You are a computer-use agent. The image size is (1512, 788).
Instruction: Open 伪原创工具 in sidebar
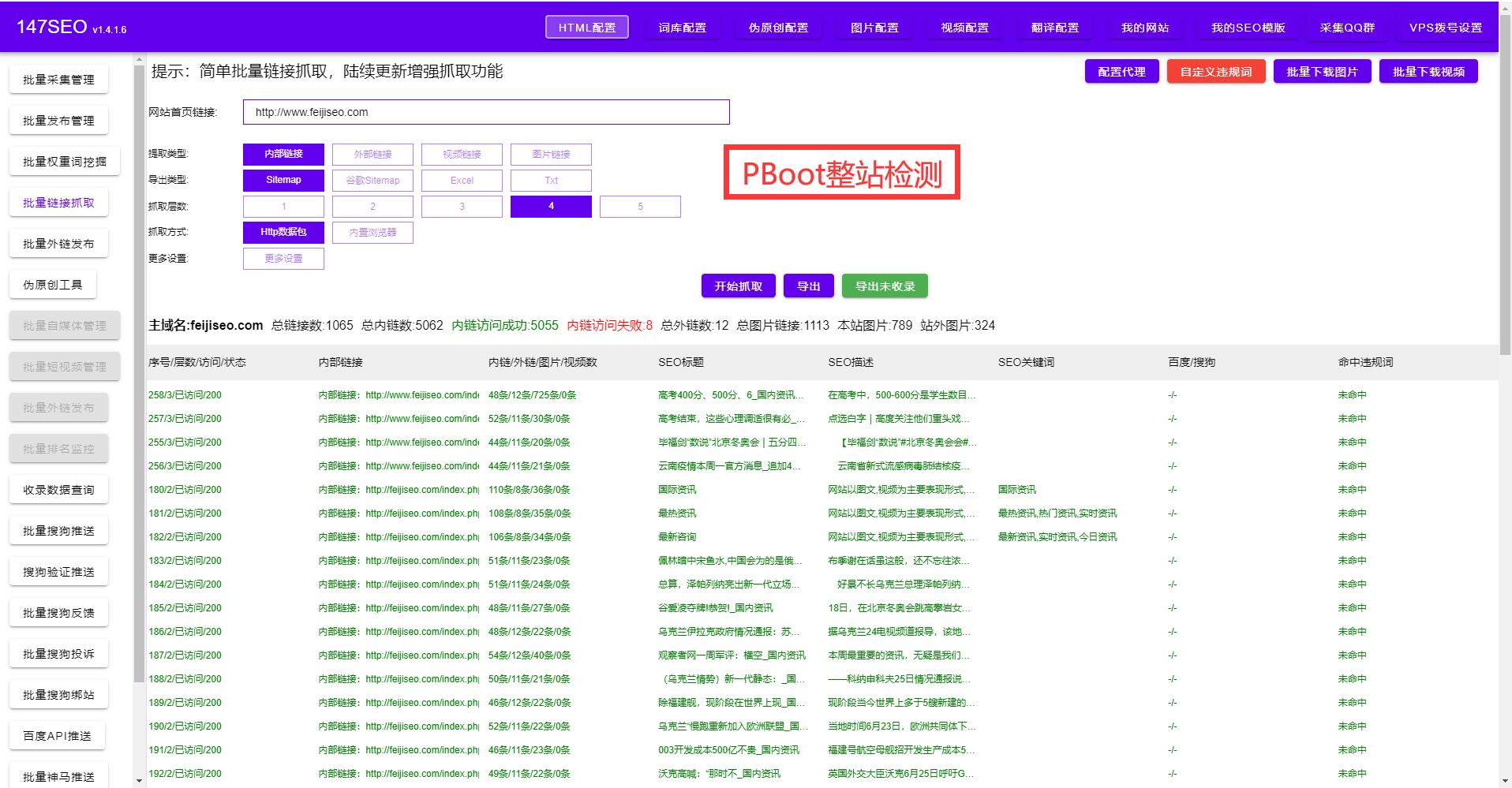53,285
